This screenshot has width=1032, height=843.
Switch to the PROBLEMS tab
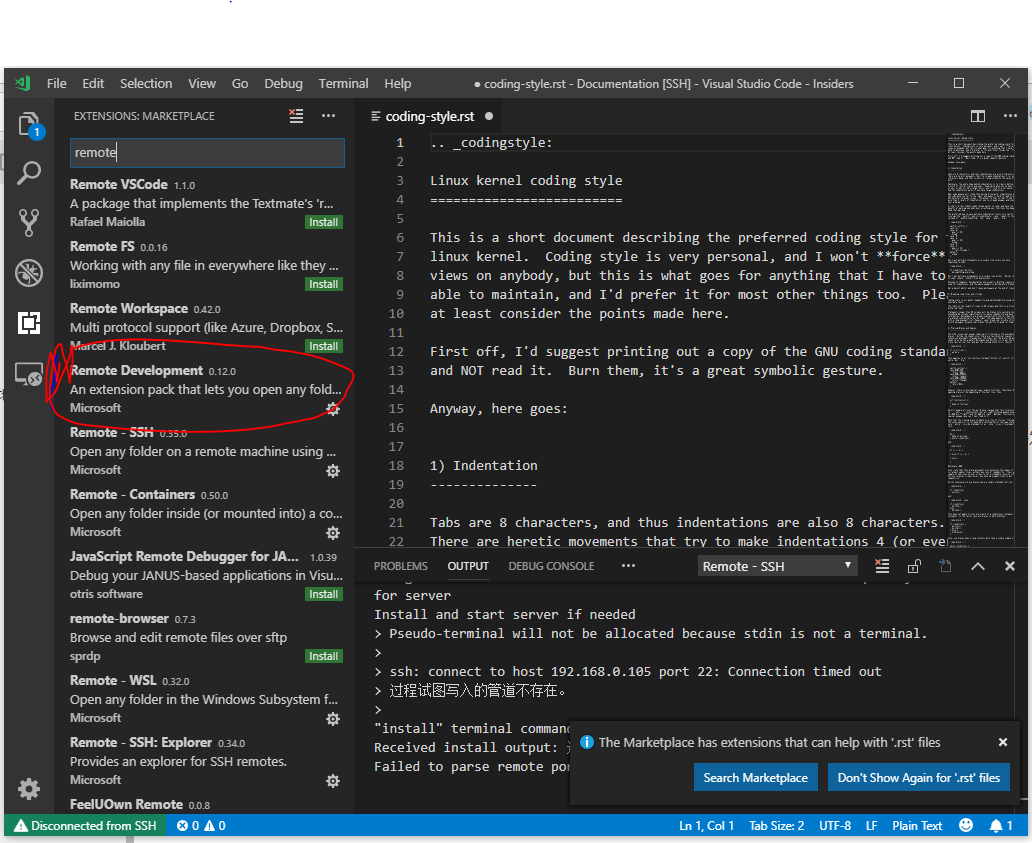400,565
